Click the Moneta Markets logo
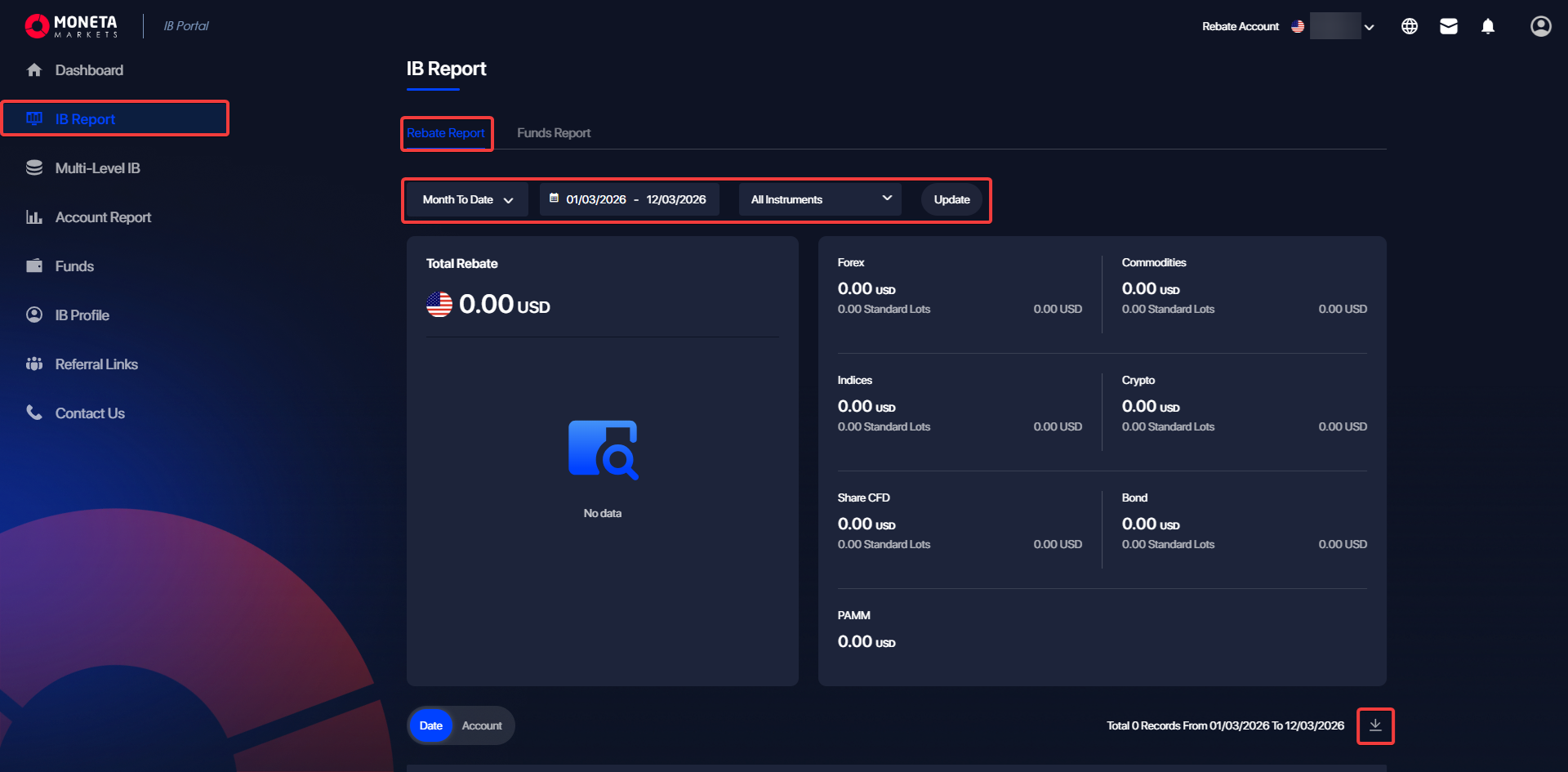Viewport: 1568px width, 772px height. tap(71, 26)
